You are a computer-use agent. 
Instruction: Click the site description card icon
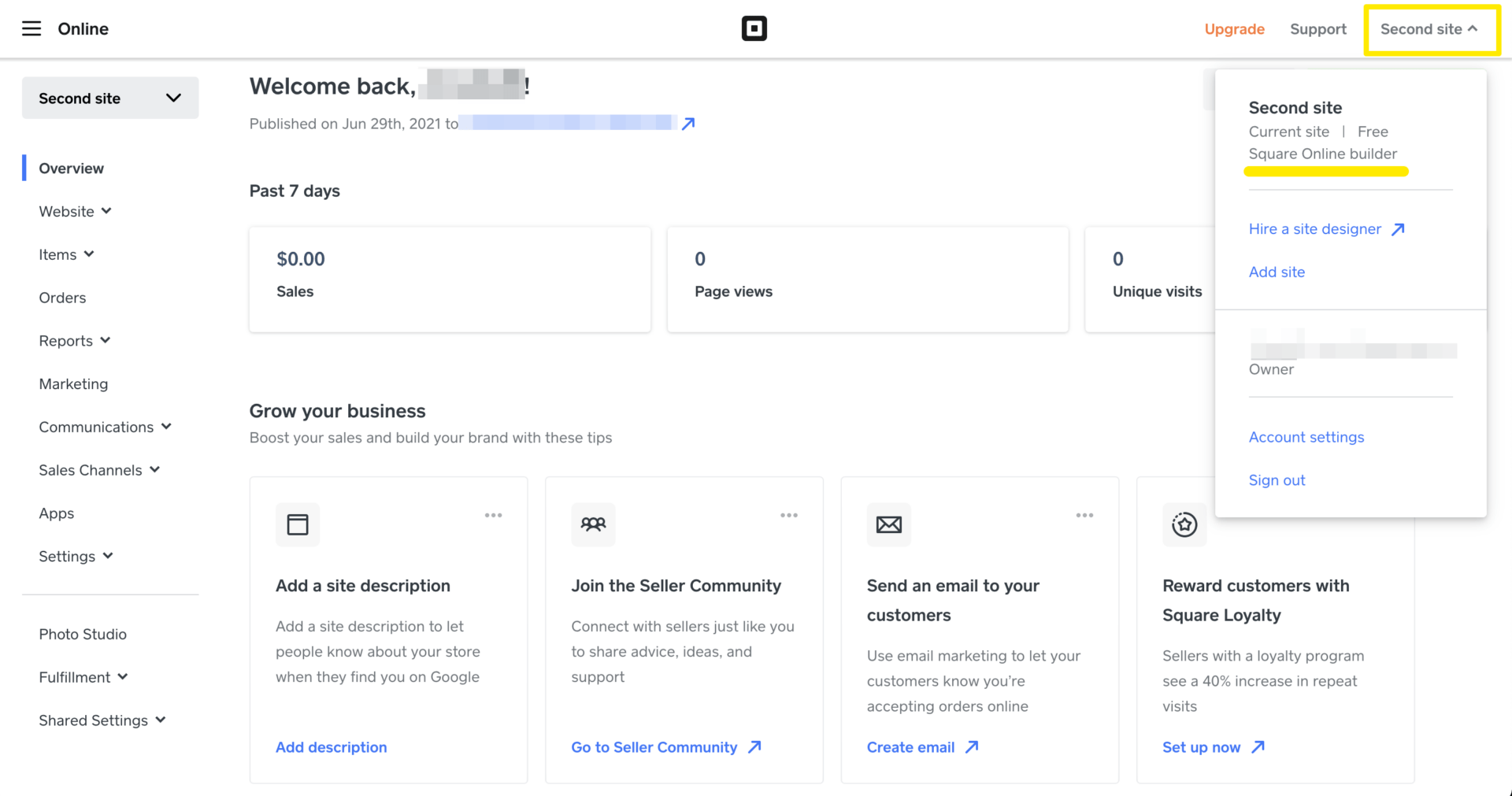coord(297,524)
